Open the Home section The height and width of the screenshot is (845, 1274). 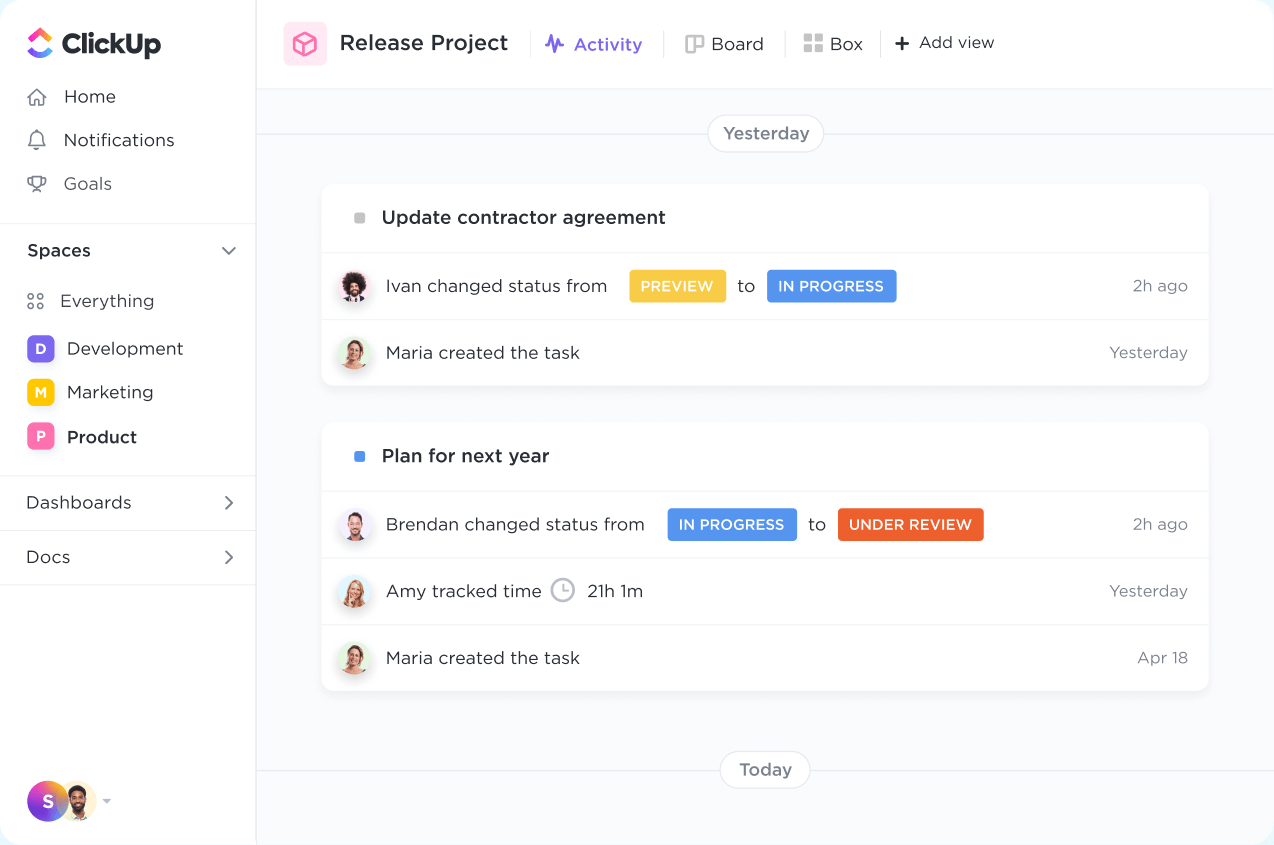(90, 96)
